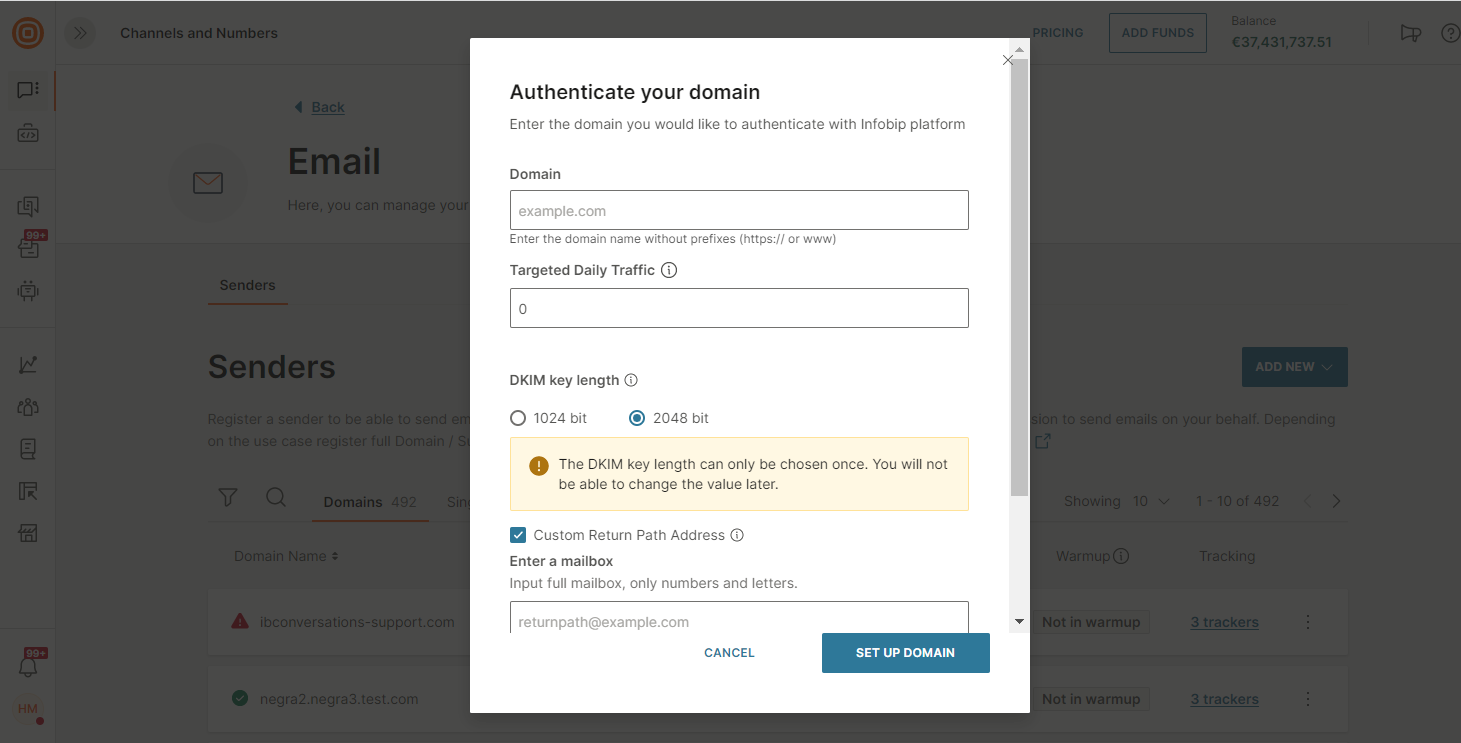Click the SET UP DOMAIN button
The image size is (1461, 743).
[x=905, y=653]
